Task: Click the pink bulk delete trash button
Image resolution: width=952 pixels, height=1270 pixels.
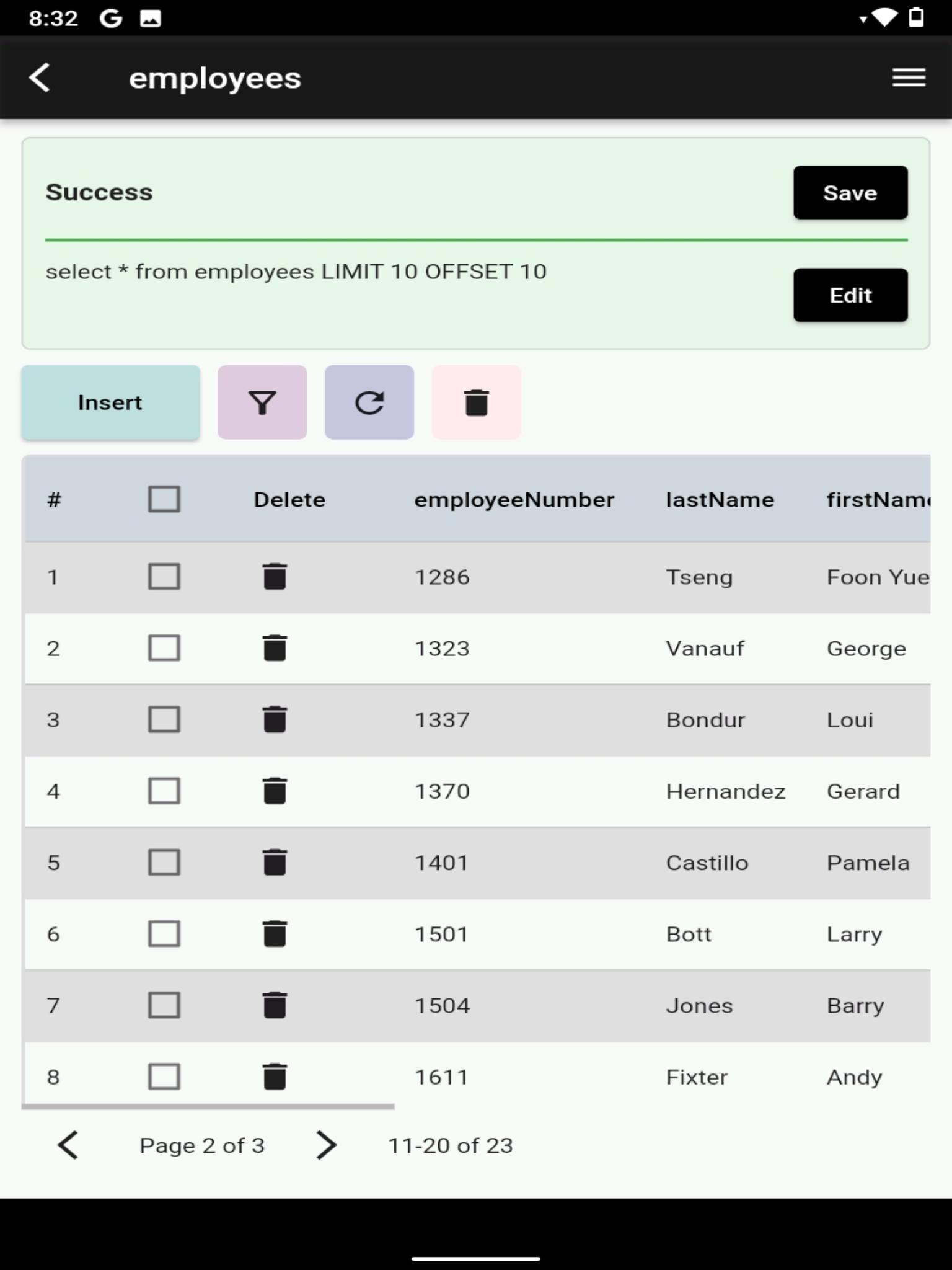Action: tap(477, 402)
